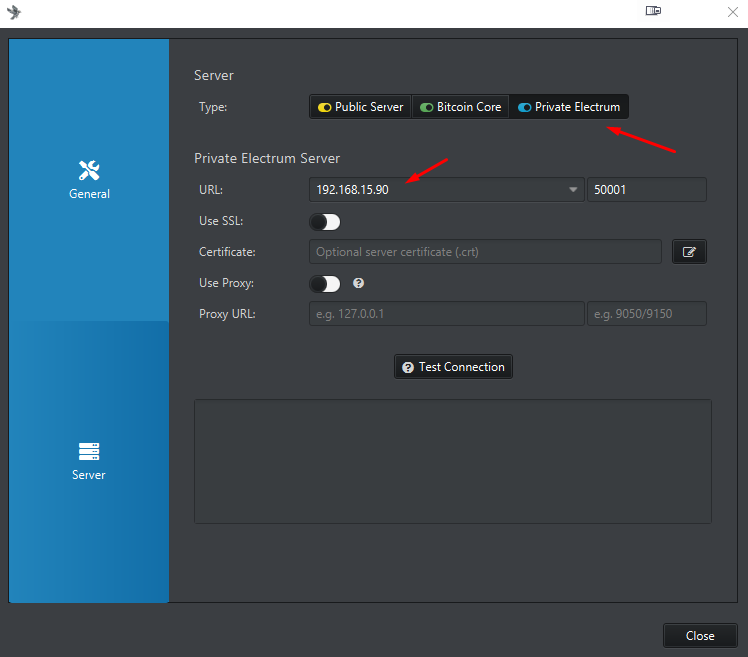Viewport: 748px width, 657px height.
Task: Click the title bar window layout icon
Action: (653, 11)
